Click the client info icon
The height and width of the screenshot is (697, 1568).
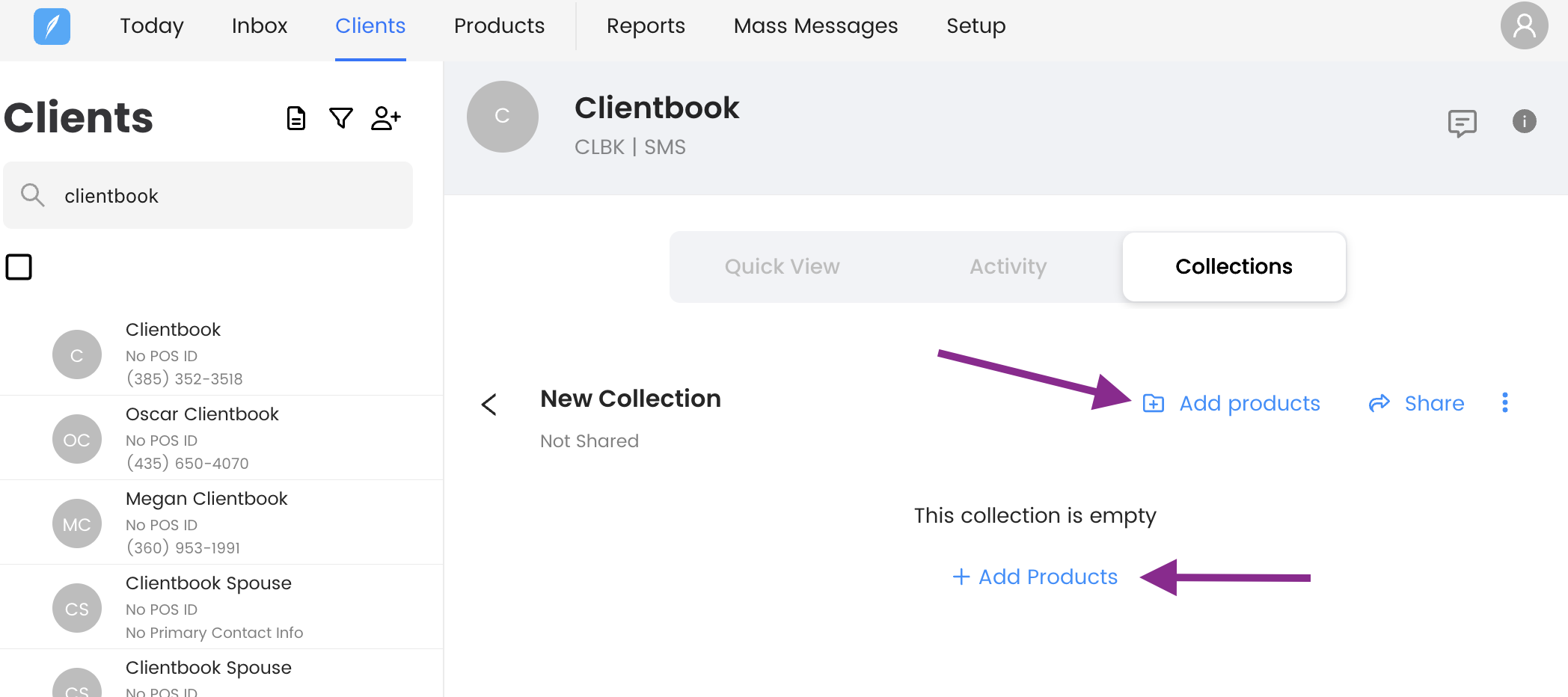pyautogui.click(x=1524, y=121)
